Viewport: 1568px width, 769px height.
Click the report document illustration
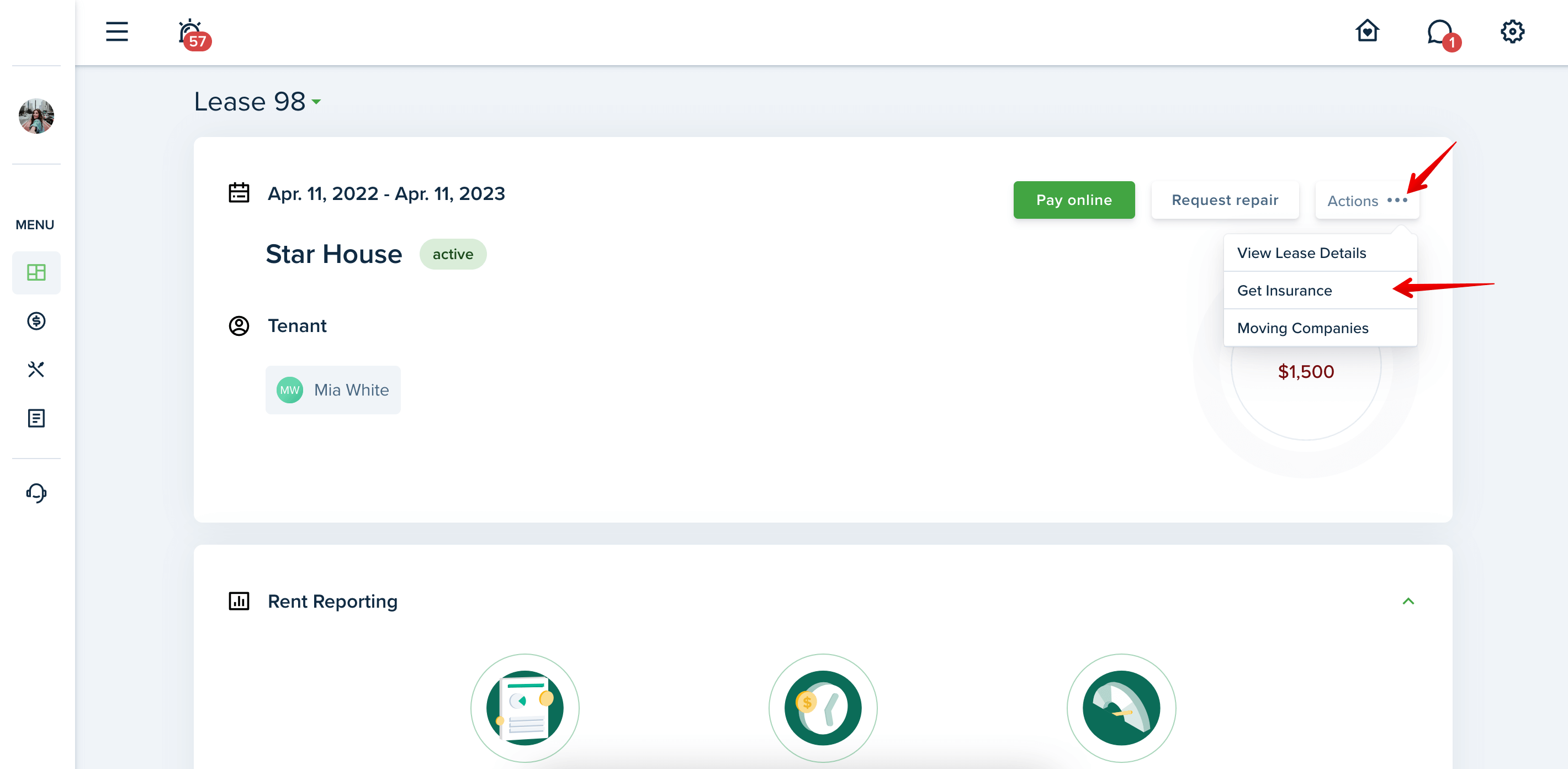tap(525, 708)
